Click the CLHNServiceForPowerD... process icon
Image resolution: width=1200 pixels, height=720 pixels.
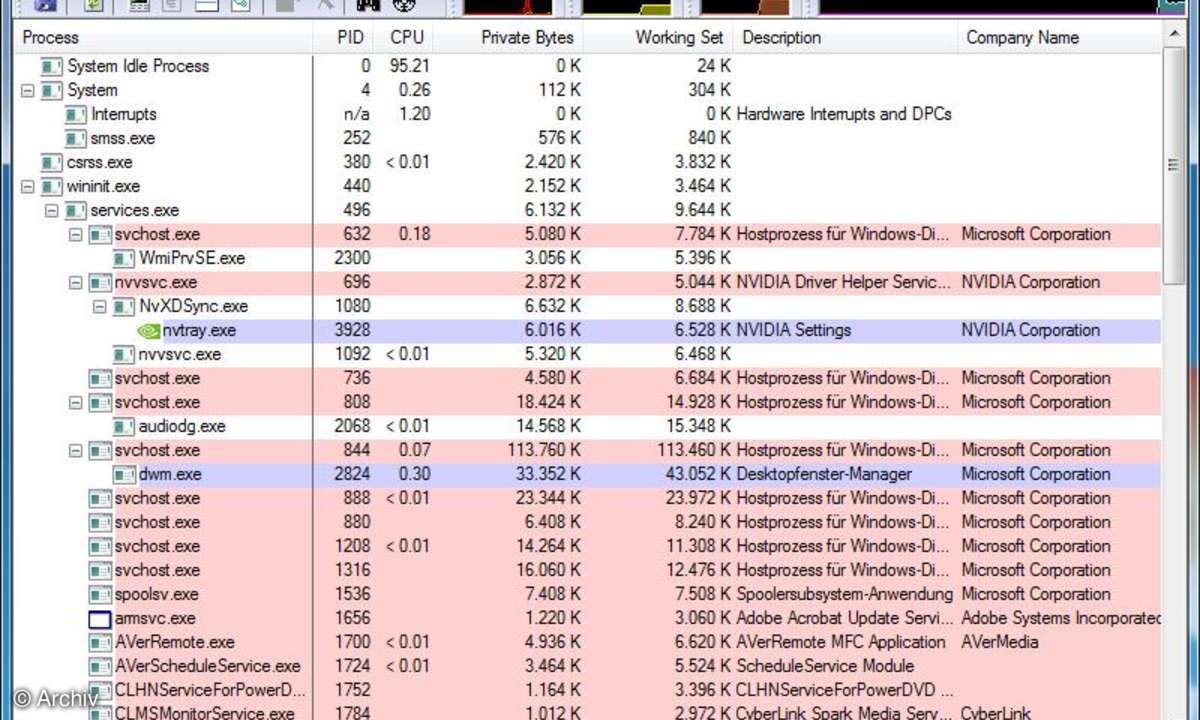click(x=100, y=690)
